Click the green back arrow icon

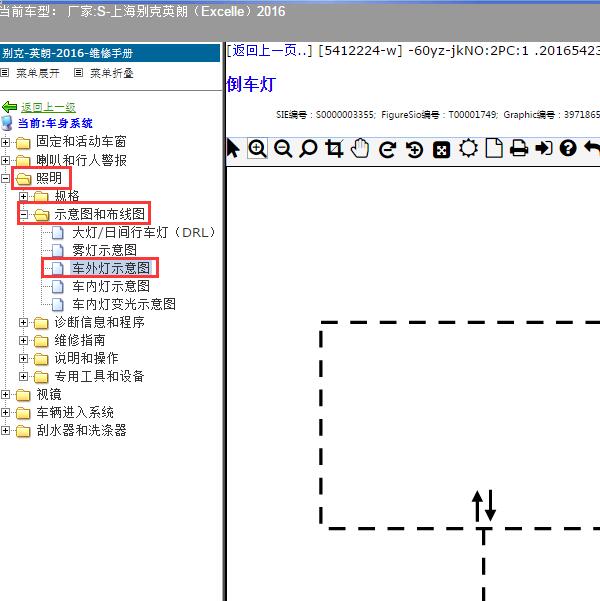[x=9, y=107]
